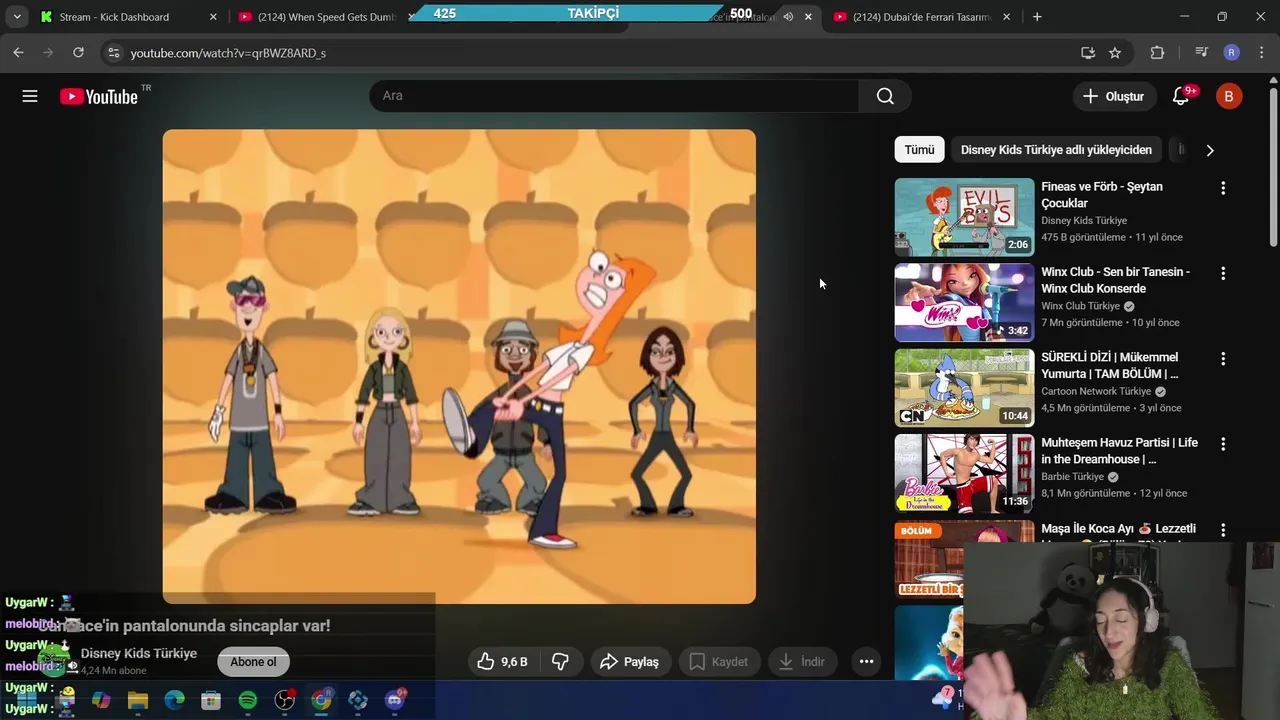
Task: Open Fineas ve Förb video thumbnail
Action: (964, 217)
